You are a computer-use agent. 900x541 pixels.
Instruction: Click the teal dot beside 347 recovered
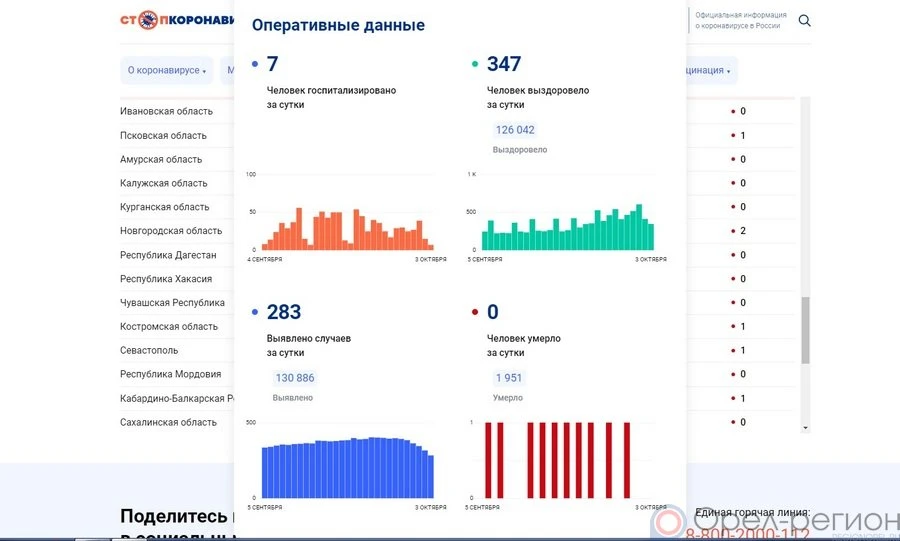pyautogui.click(x=475, y=65)
